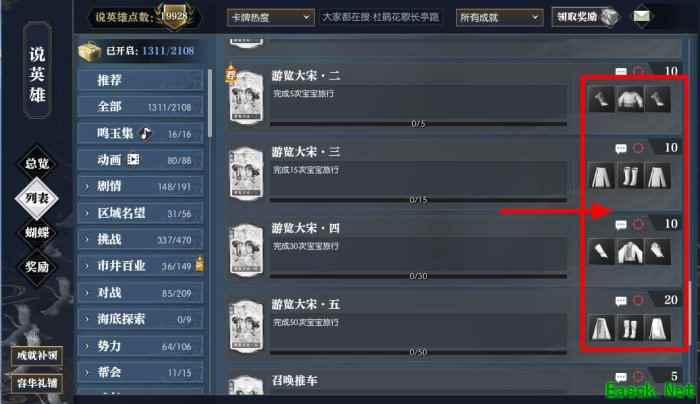Viewport: 700px width, 404px height.
Task: Toggle red track circle for 游览大宋·三
Action: [x=638, y=148]
